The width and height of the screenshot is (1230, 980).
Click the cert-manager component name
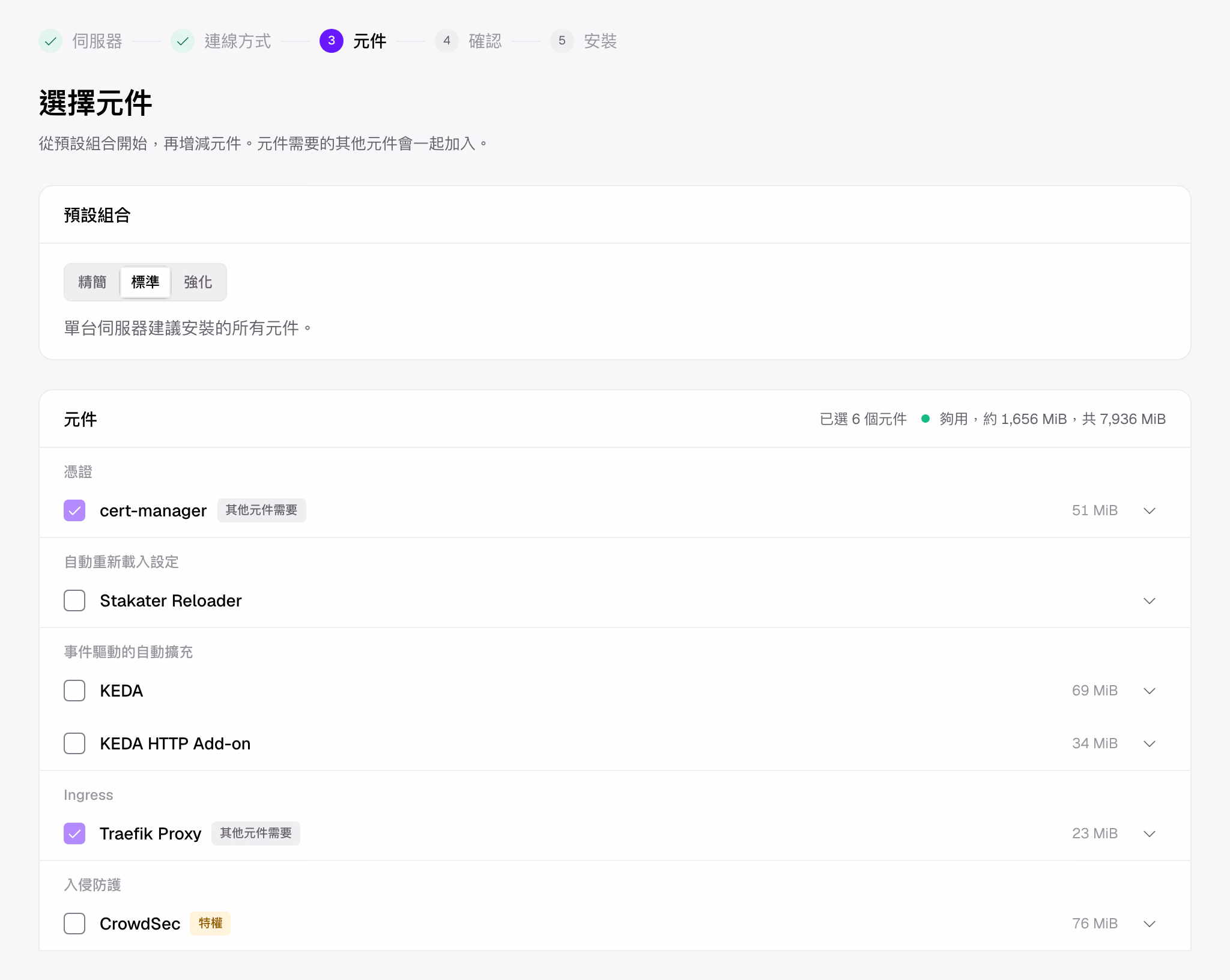153,510
